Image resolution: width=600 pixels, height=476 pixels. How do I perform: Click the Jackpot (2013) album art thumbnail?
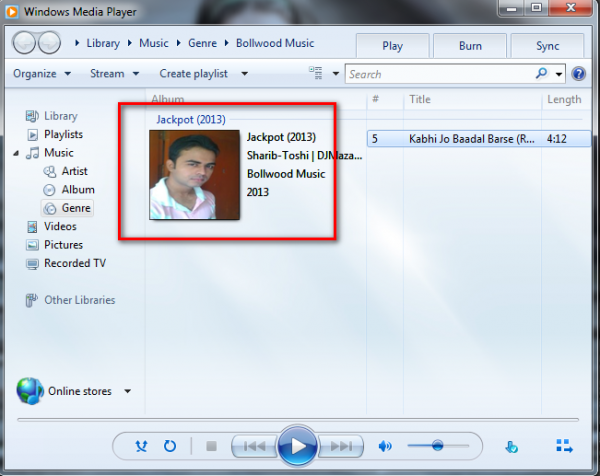point(194,174)
